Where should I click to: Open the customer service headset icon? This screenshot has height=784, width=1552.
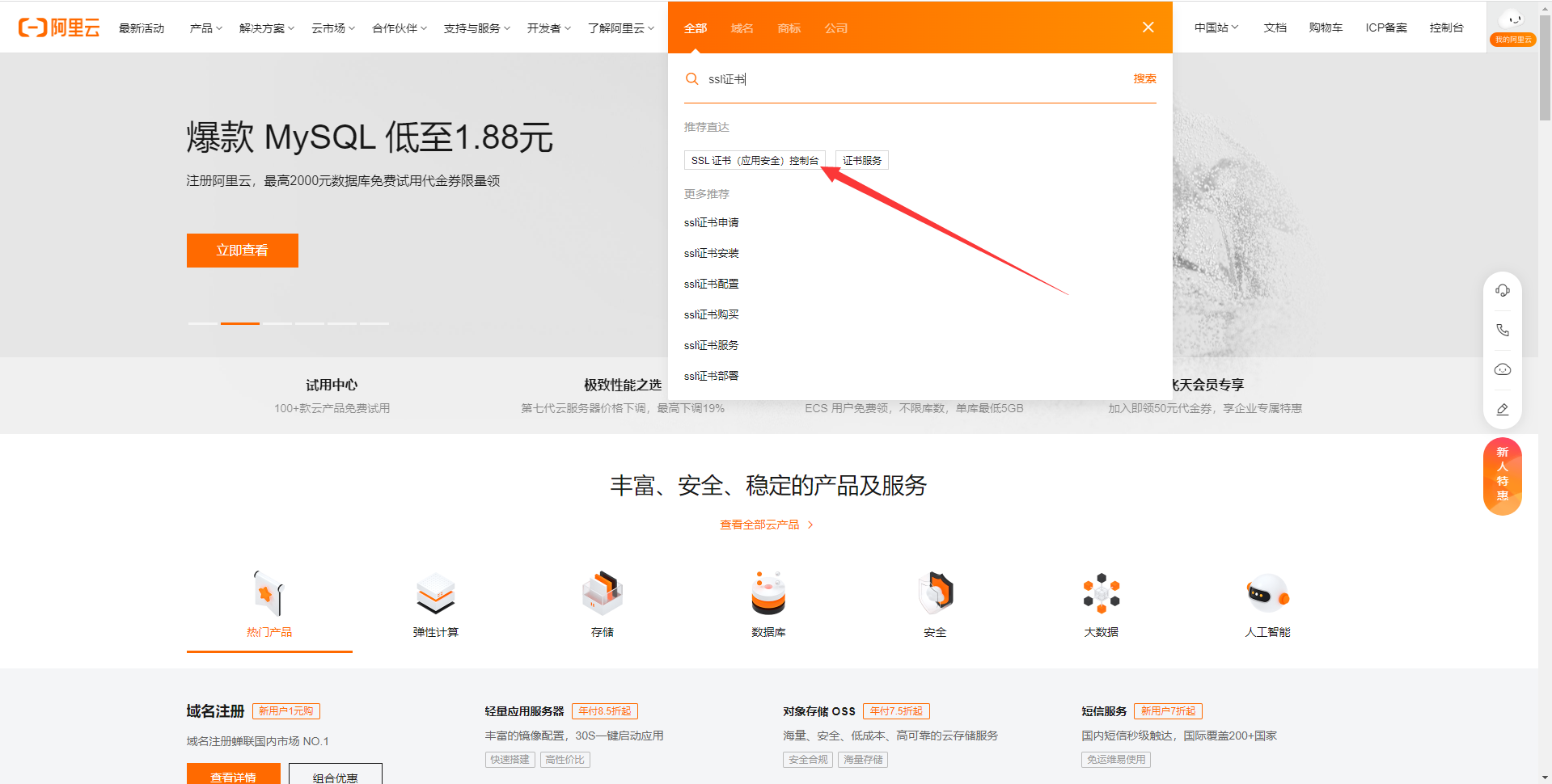[1503, 290]
